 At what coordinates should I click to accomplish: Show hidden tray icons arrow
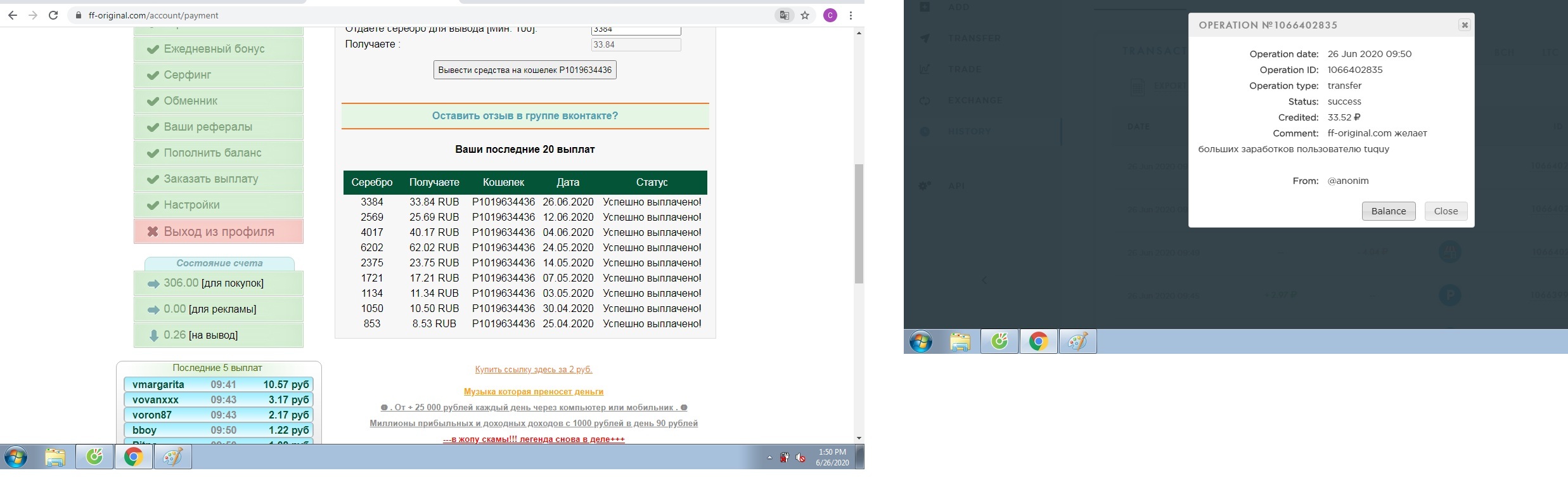[x=769, y=457]
